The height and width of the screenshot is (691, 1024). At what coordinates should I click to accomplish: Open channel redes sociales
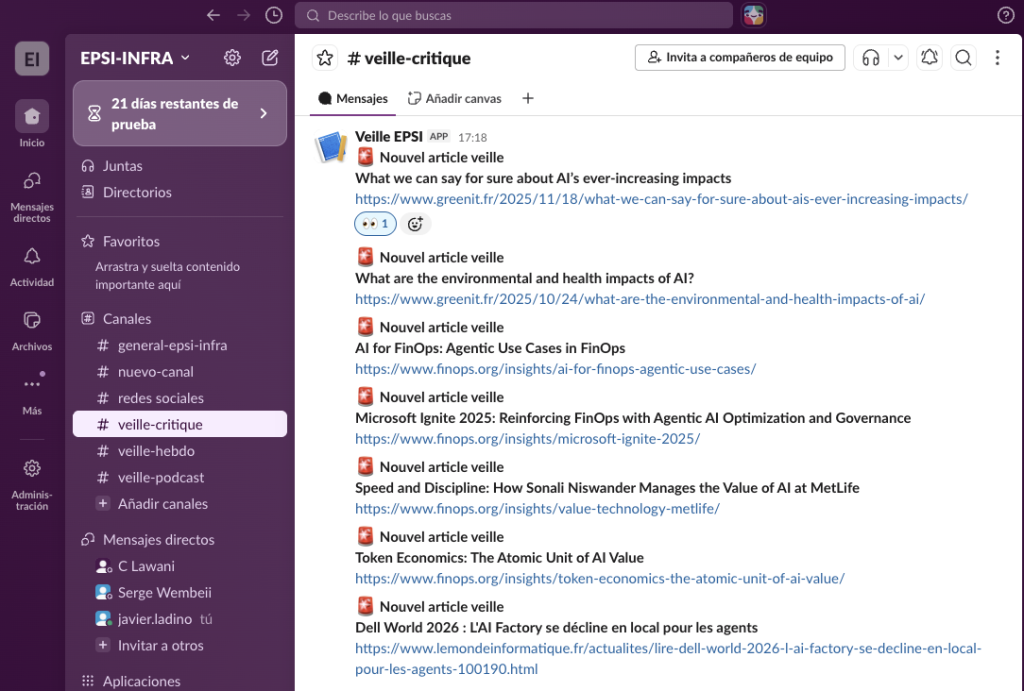point(180,398)
